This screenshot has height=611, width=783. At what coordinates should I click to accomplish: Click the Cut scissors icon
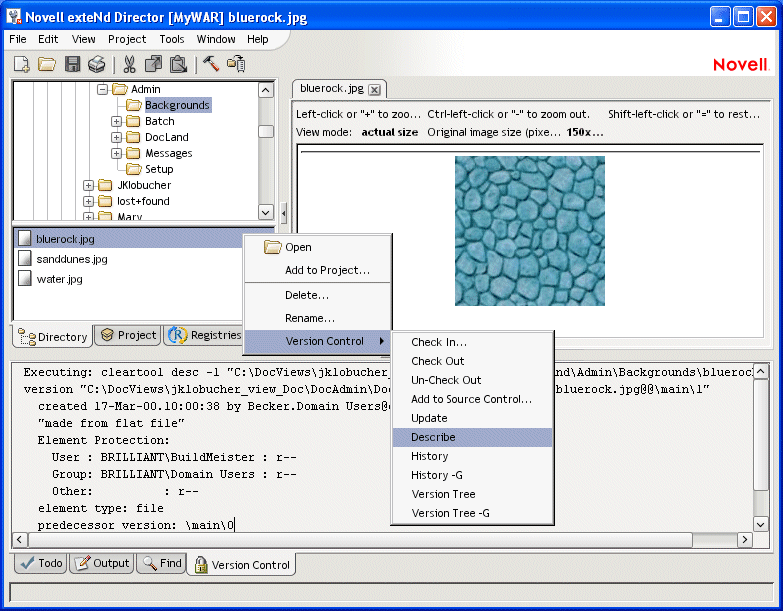click(129, 64)
